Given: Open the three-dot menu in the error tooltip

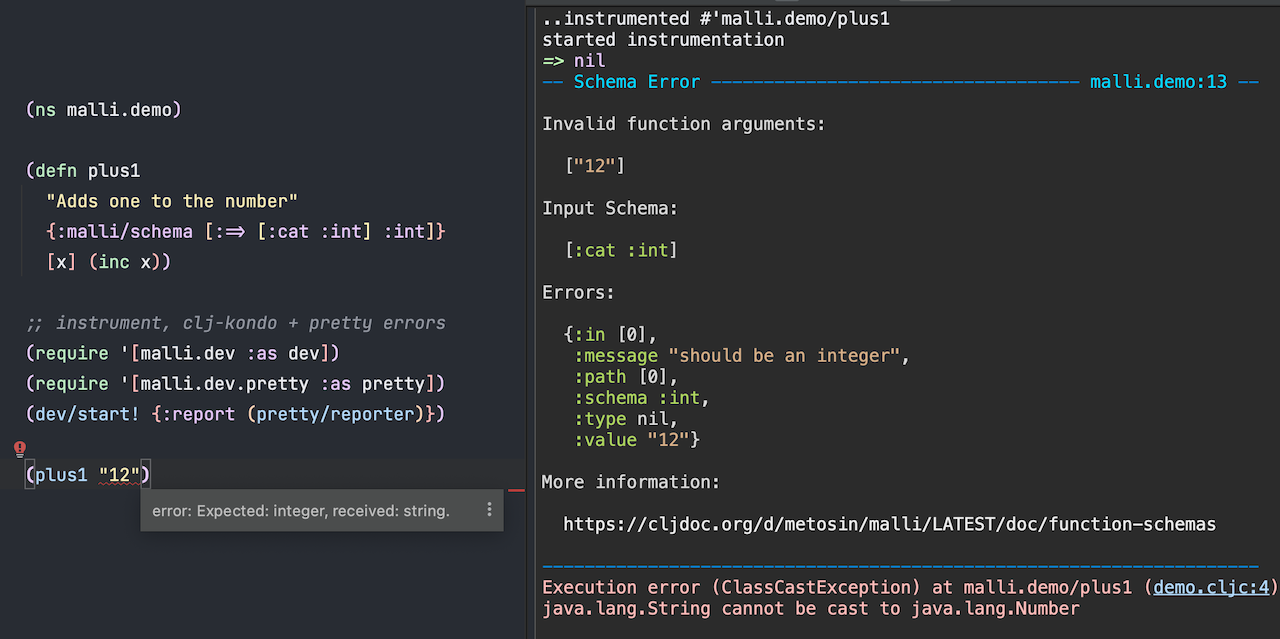Looking at the screenshot, I should (x=489, y=510).
